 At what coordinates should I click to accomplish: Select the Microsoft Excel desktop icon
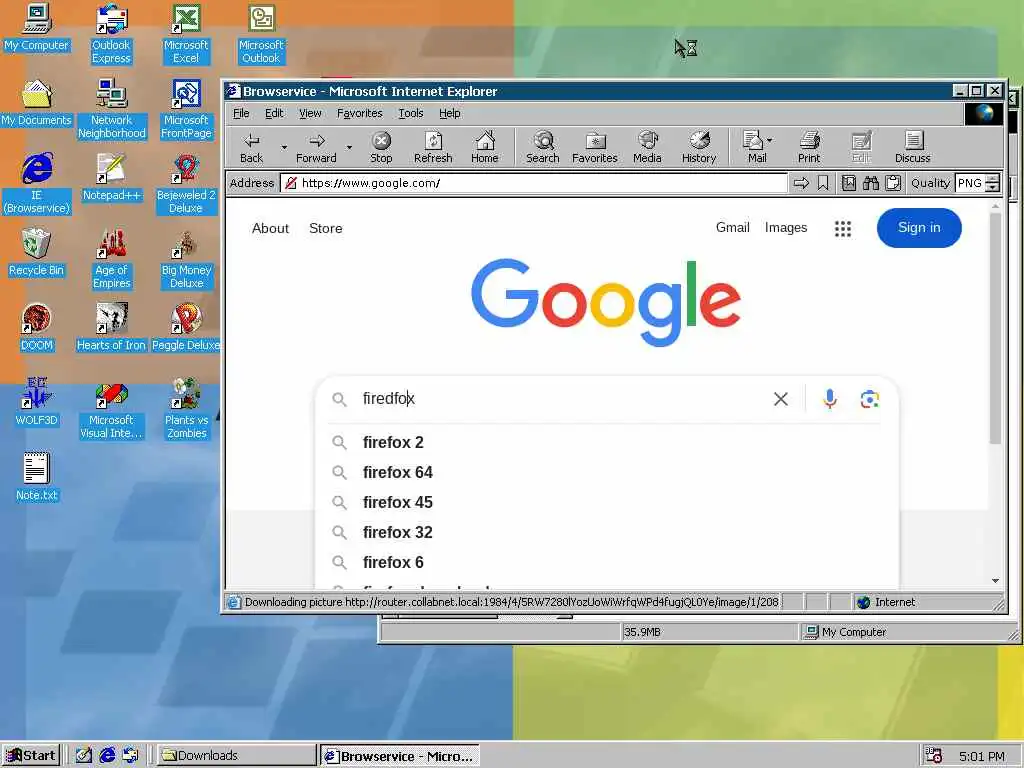(186, 34)
